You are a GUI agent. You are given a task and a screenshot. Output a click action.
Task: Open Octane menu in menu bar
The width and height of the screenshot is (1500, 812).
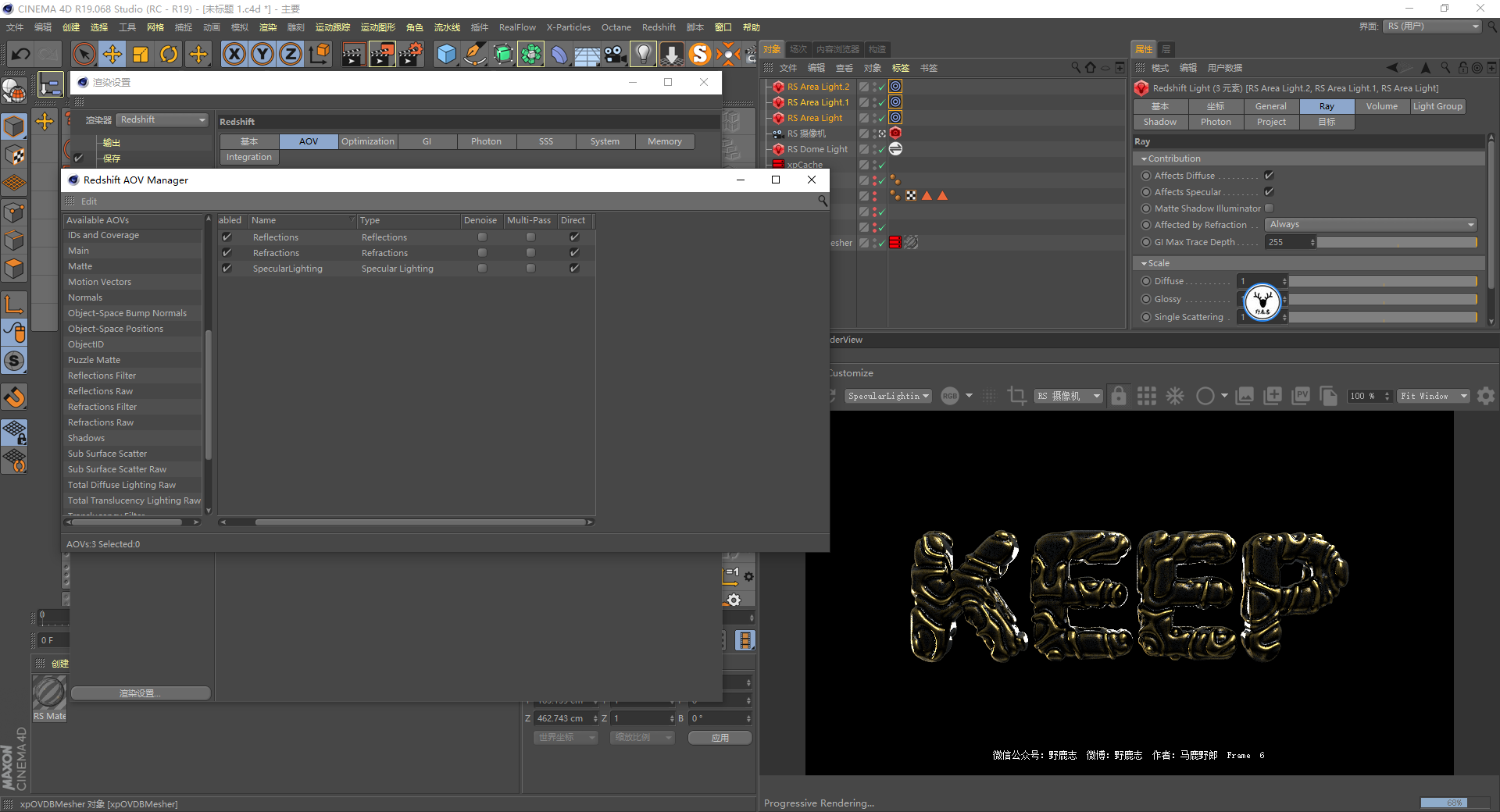pos(616,27)
